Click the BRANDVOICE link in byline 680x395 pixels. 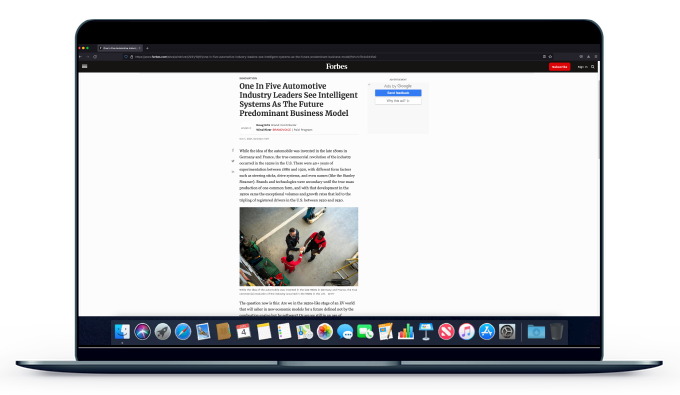tap(282, 130)
